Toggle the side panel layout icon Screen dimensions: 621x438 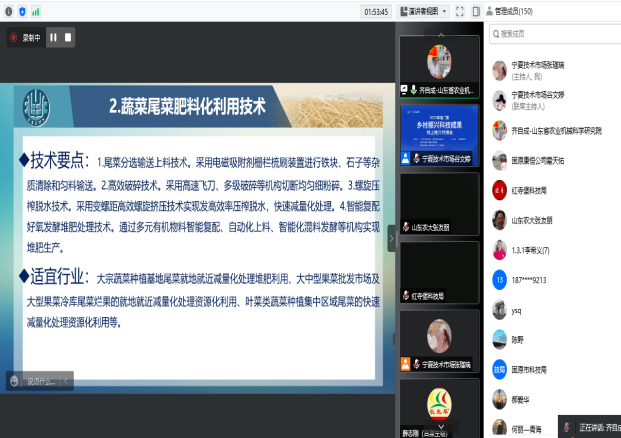click(x=476, y=11)
